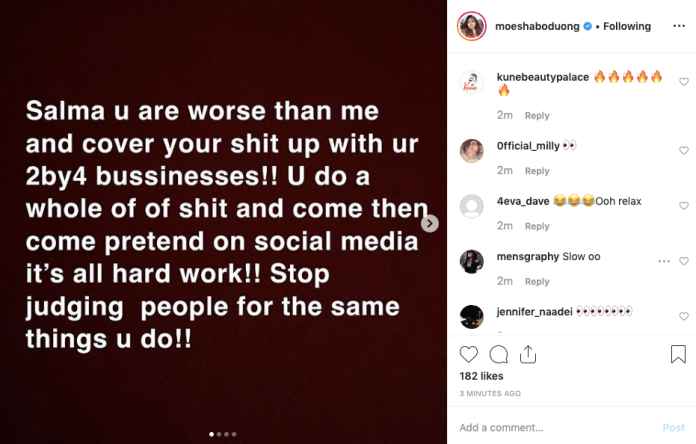
Task: Like the 4eva_dave comment
Action: pos(684,206)
